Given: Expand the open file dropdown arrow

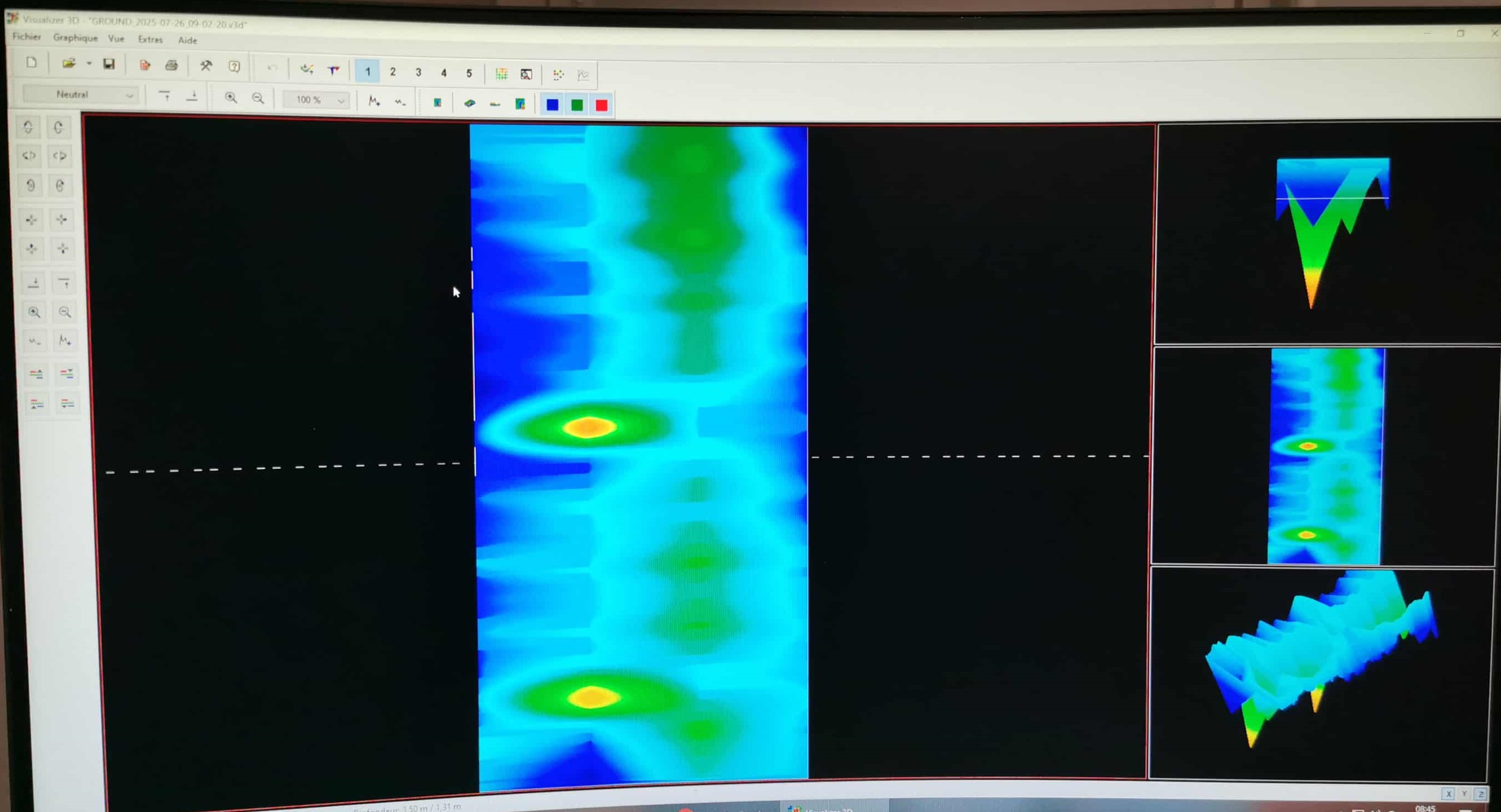Looking at the screenshot, I should pyautogui.click(x=89, y=63).
